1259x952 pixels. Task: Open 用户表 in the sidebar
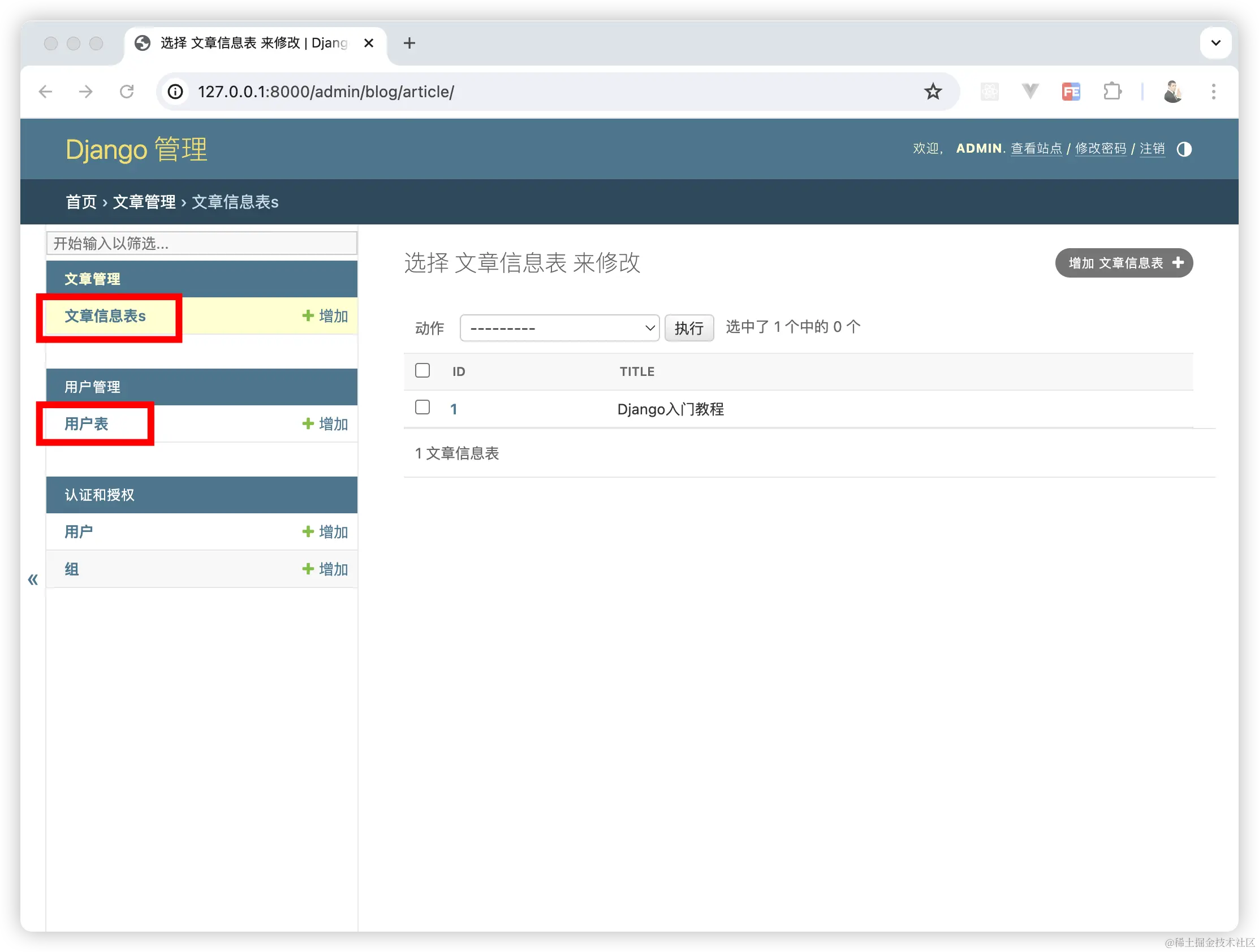87,424
